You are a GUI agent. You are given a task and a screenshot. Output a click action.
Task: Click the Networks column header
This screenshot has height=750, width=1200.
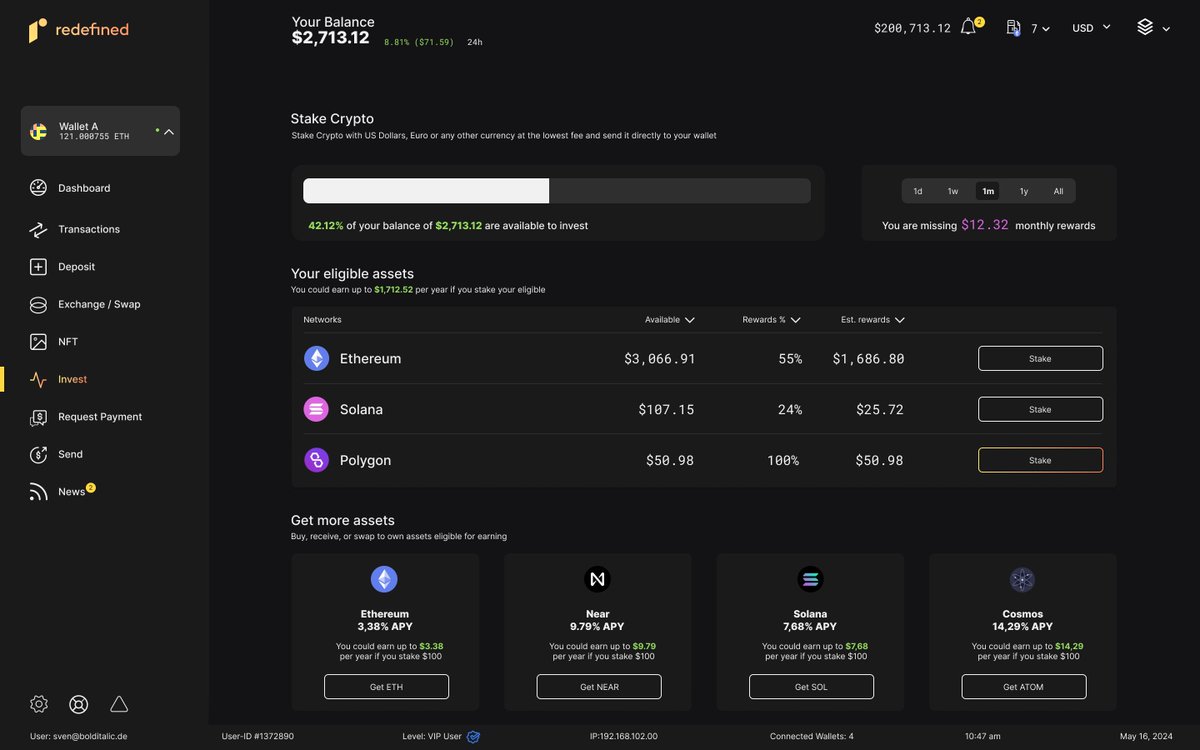(322, 320)
